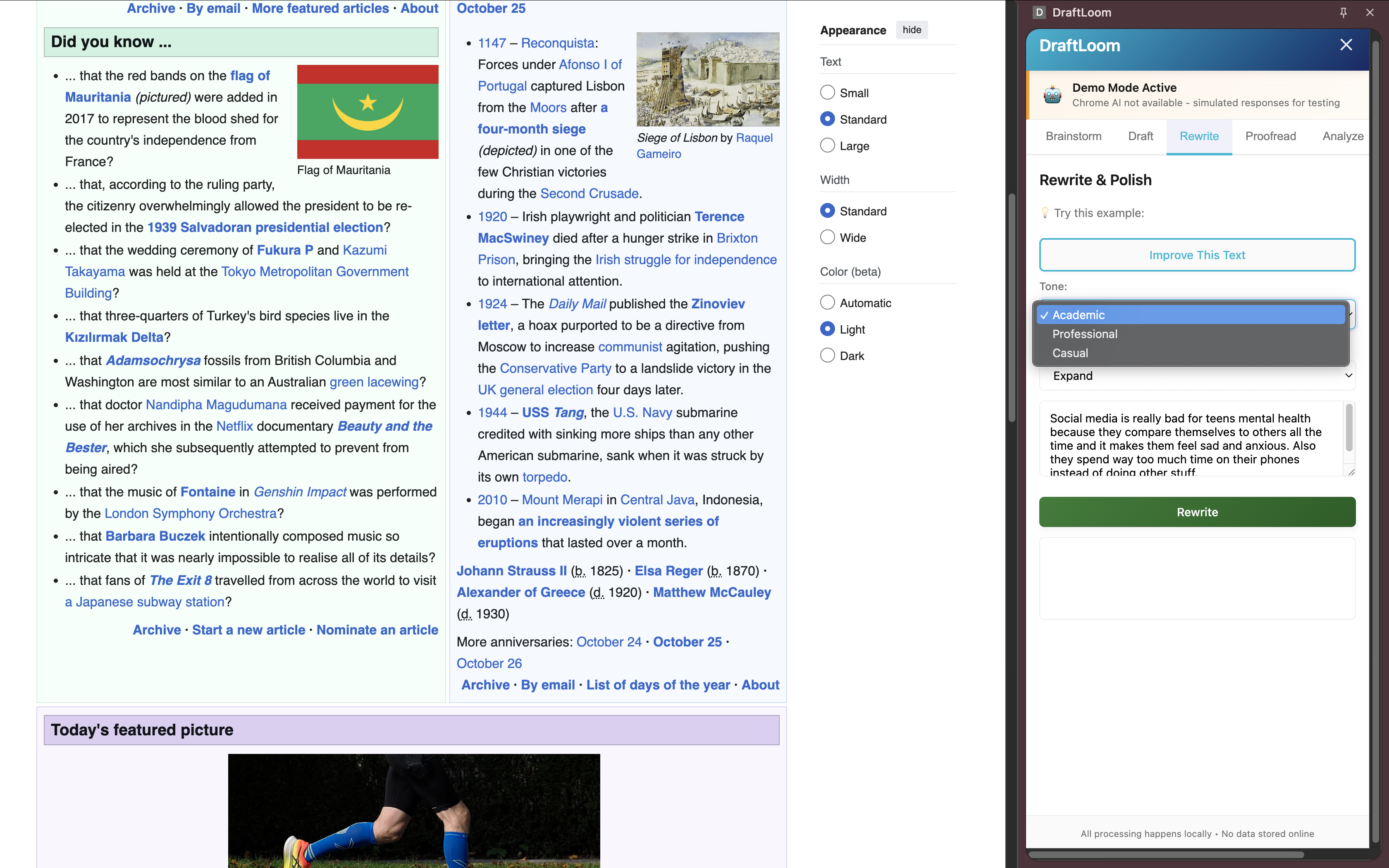Select Professional in the tone dropdown
Viewport: 1389px width, 868px height.
[1084, 334]
